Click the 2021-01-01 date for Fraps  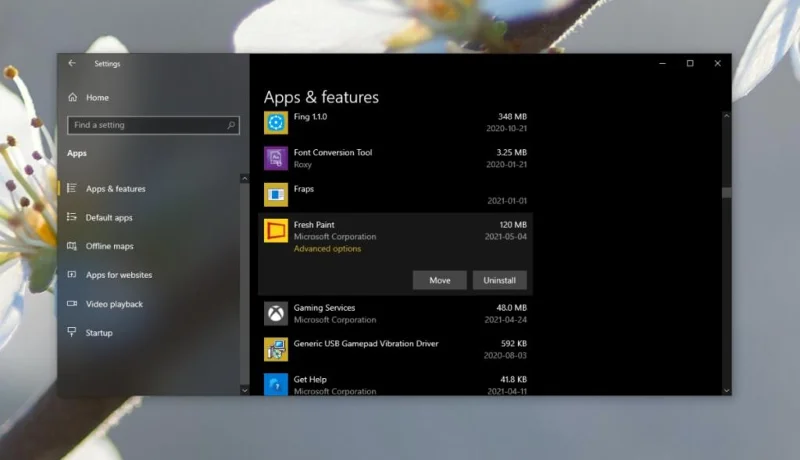click(x=507, y=201)
